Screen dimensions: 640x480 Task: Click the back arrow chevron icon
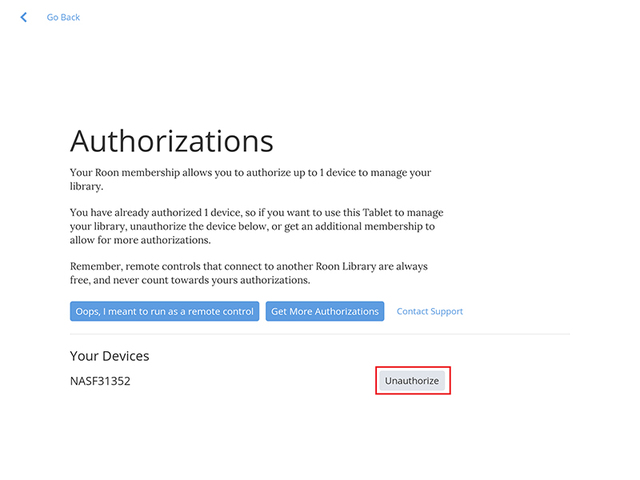point(24,17)
